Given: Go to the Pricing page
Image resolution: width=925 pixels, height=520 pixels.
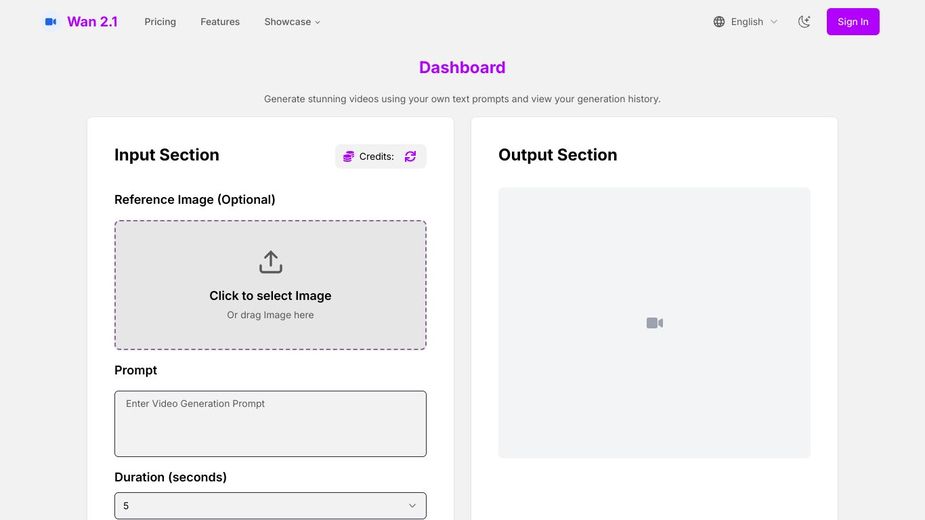Looking at the screenshot, I should [160, 22].
